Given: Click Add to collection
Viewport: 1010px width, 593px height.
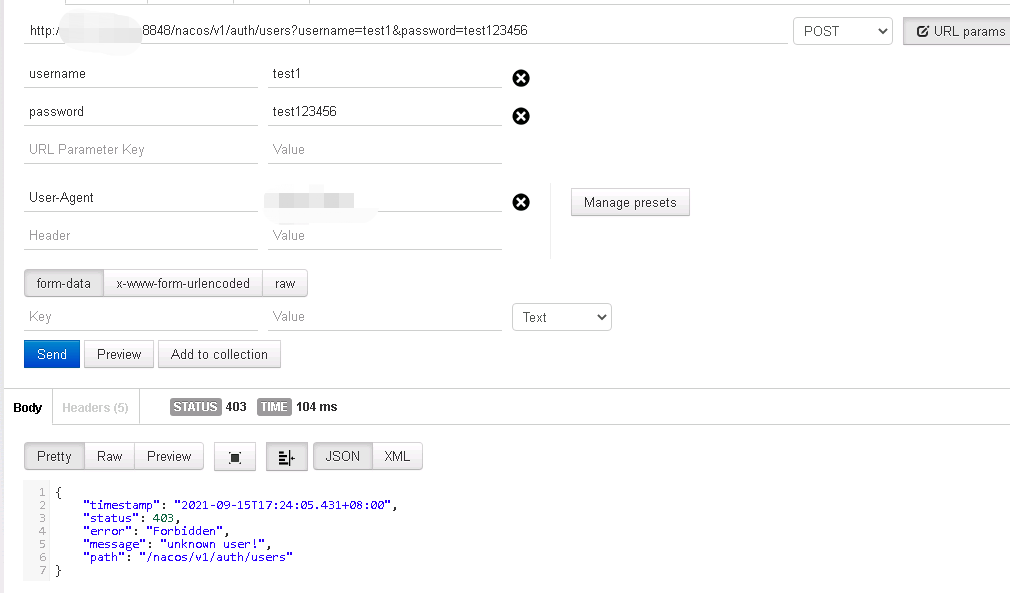Looking at the screenshot, I should coord(219,354).
